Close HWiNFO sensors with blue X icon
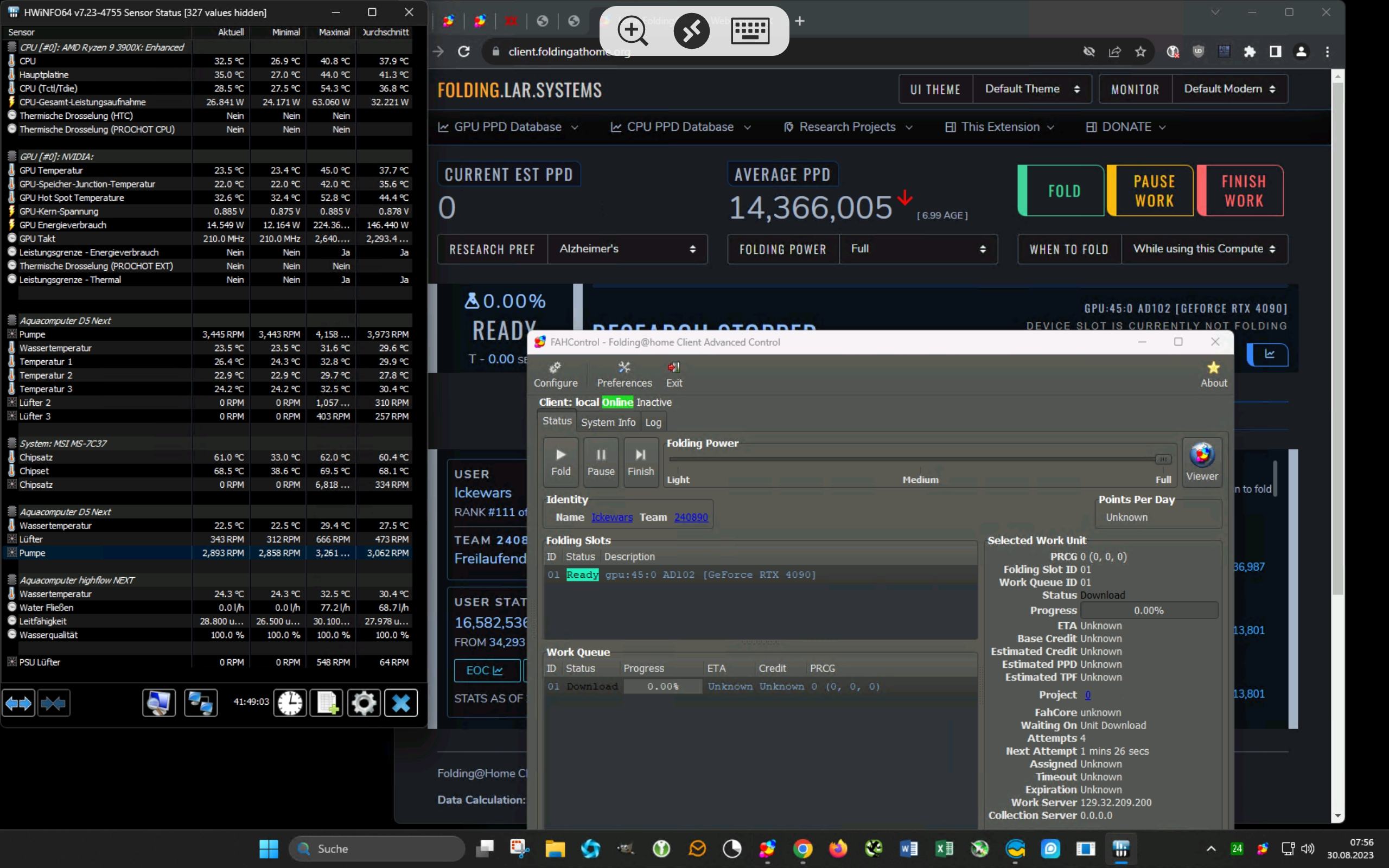Viewport: 1389px width, 868px height. [x=400, y=703]
